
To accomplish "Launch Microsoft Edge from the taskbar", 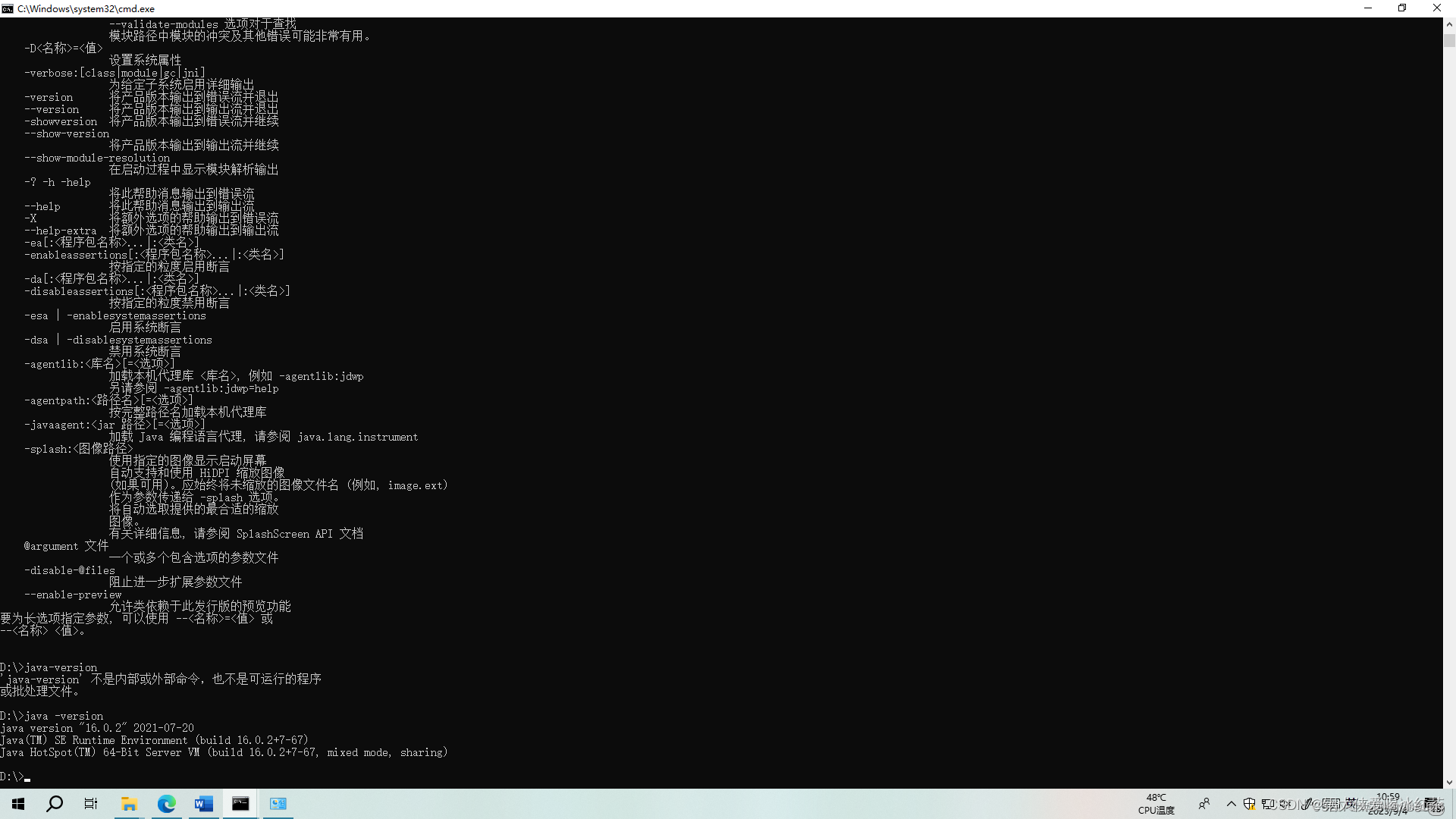I will pyautogui.click(x=166, y=804).
